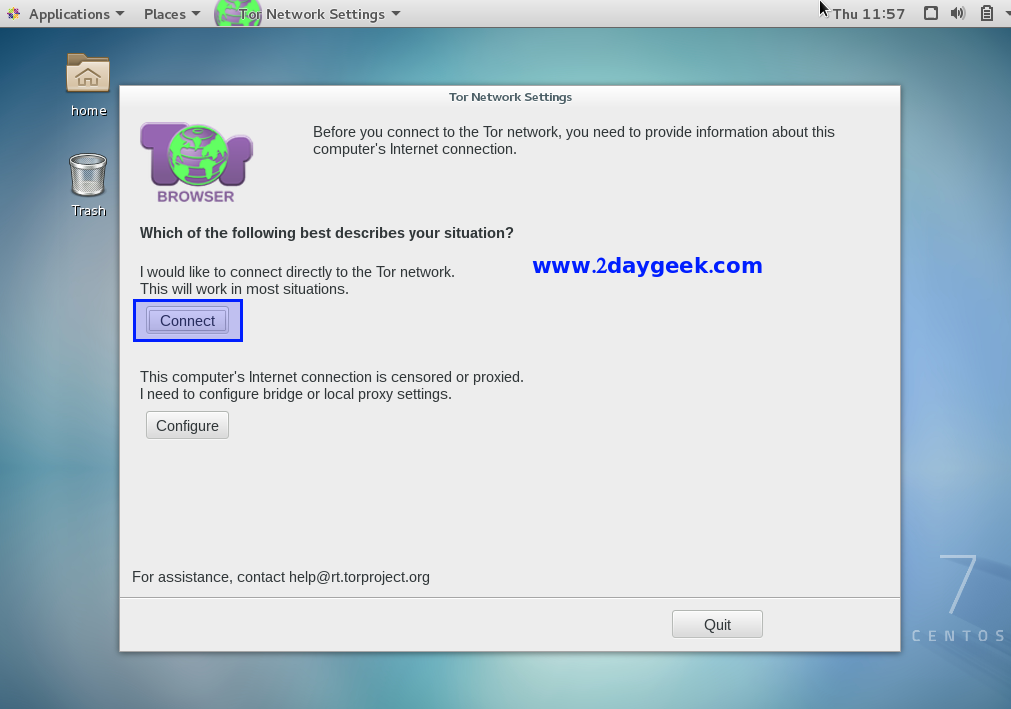The height and width of the screenshot is (709, 1011).
Task: Click the Connect button
Action: pyautogui.click(x=187, y=320)
